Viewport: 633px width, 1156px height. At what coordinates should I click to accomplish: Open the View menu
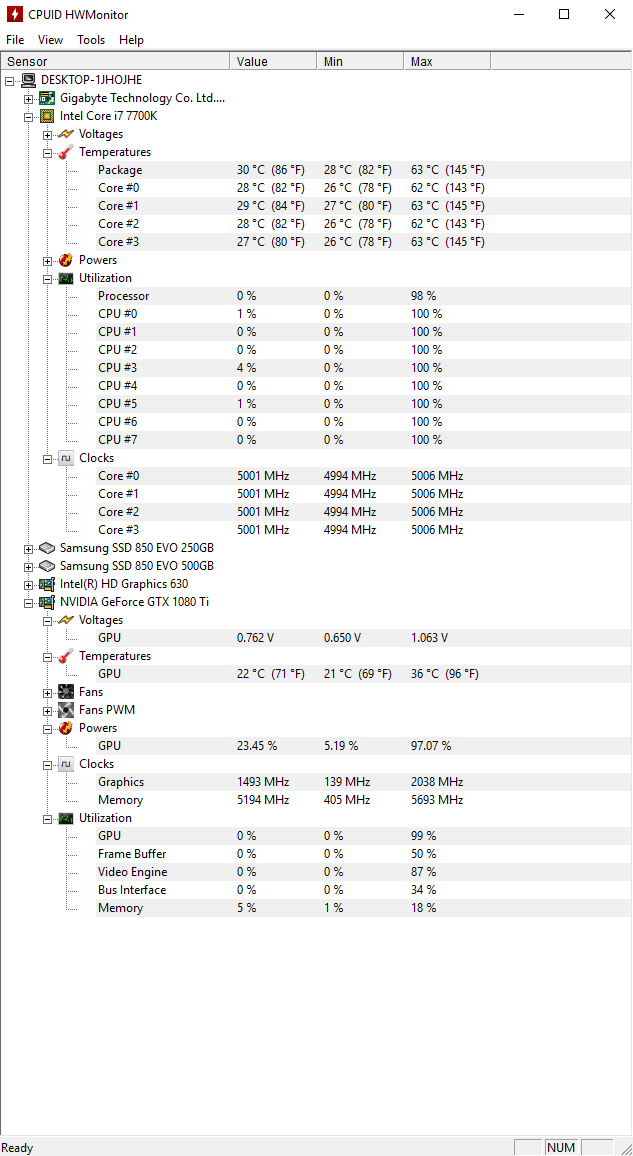(51, 40)
